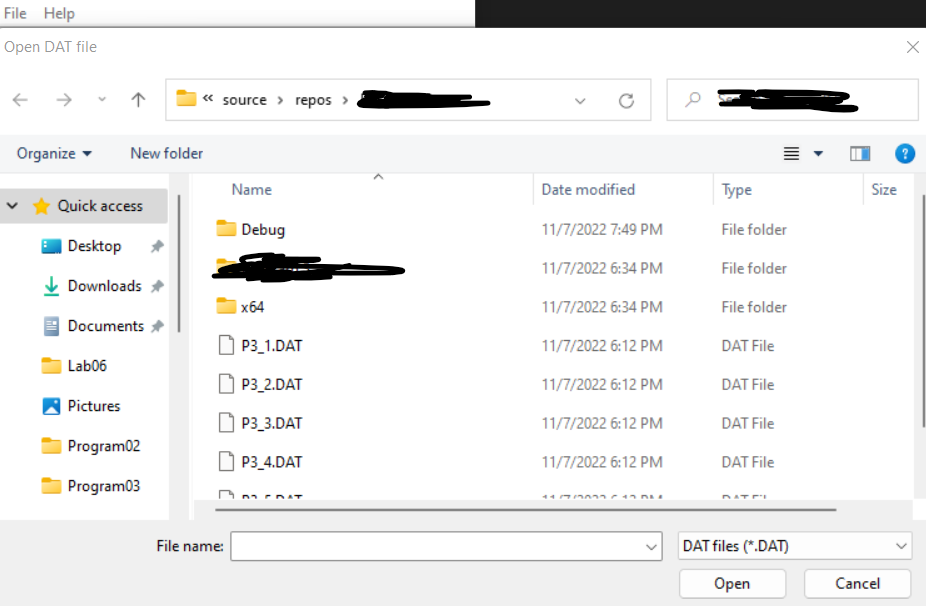Click the P3_4.DAT file icon

(x=226, y=461)
